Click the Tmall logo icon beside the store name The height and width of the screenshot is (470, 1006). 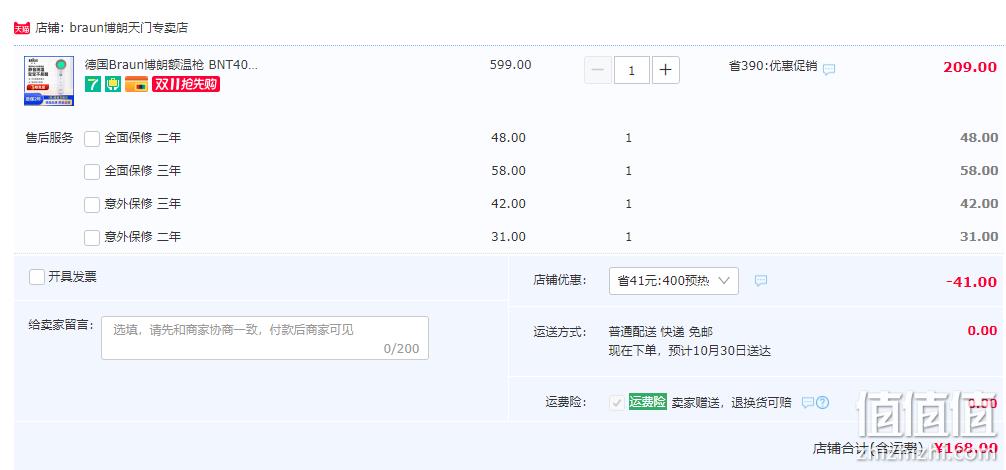(x=22, y=28)
